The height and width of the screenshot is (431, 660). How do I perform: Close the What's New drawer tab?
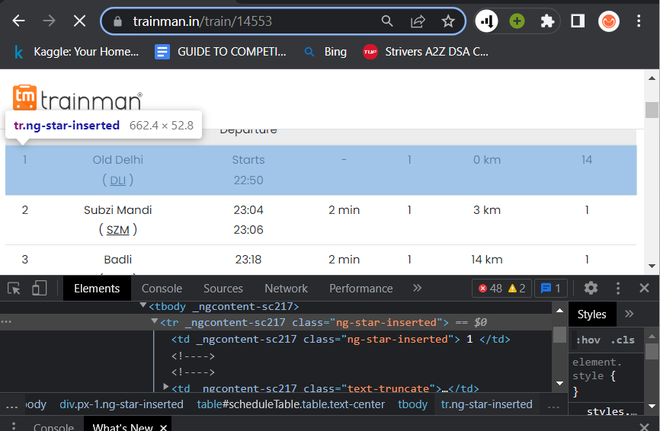pos(163,427)
